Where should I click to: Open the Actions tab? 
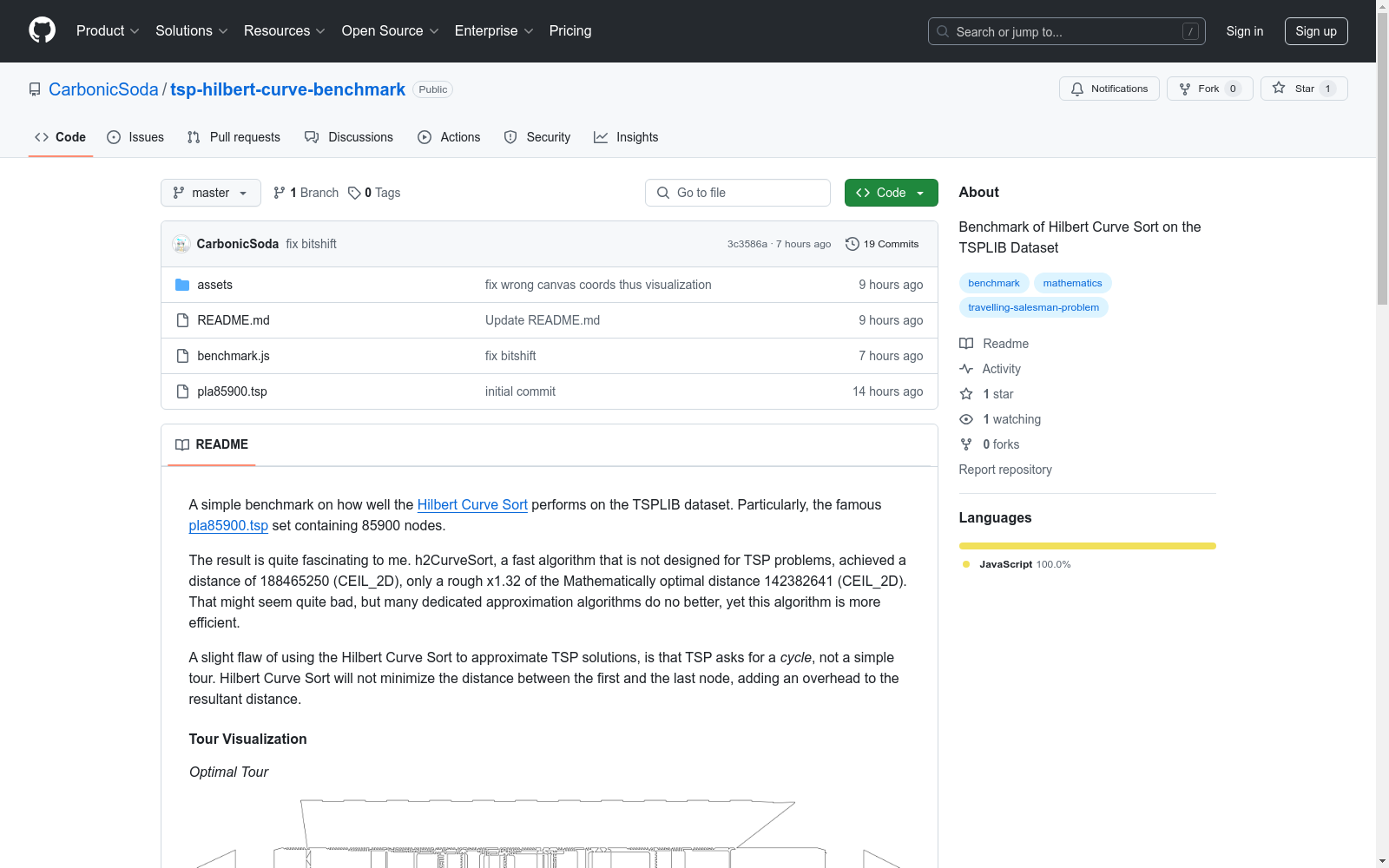click(449, 137)
